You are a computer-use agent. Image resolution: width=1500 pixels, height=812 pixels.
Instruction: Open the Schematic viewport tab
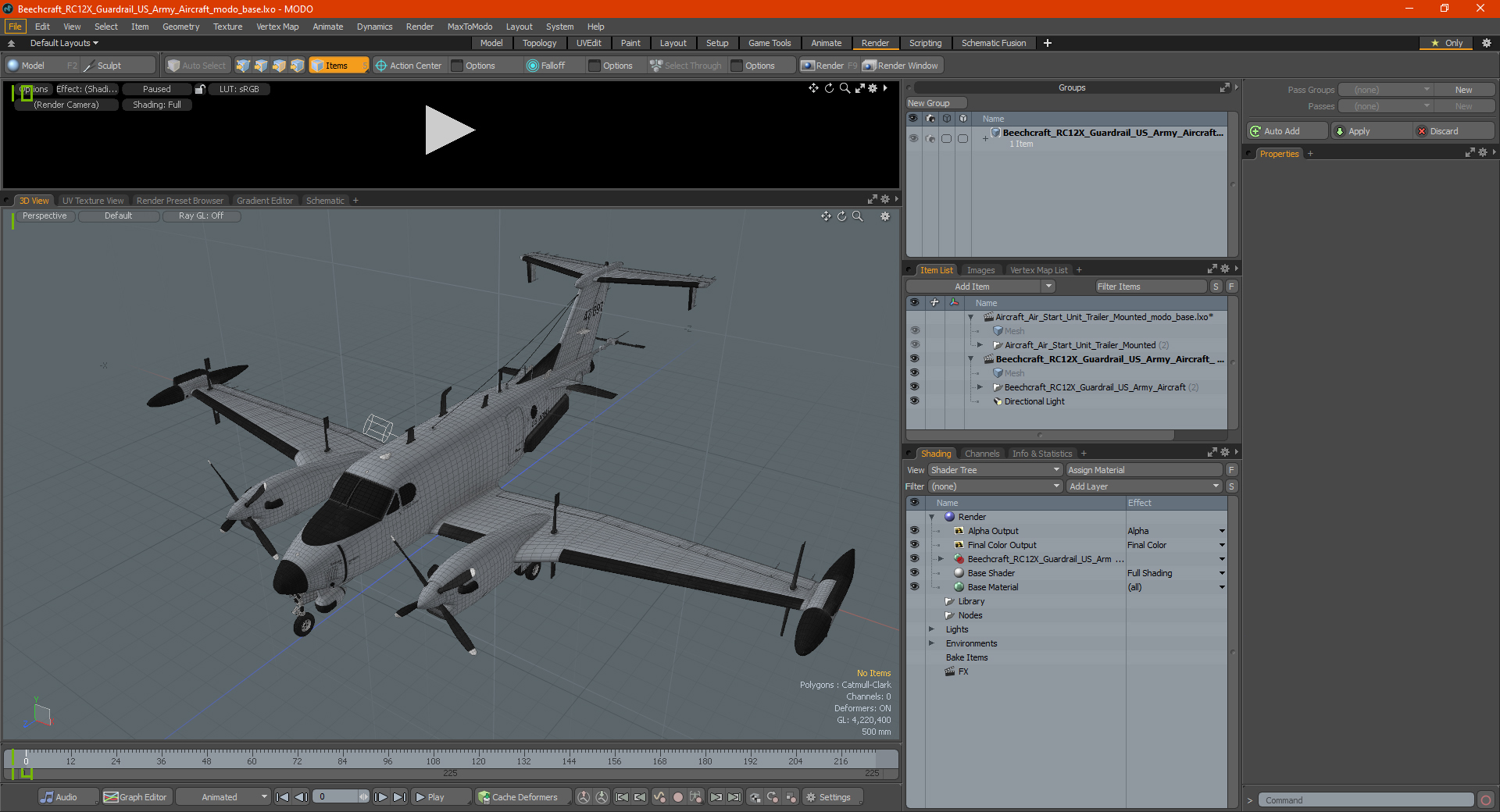[x=325, y=201]
